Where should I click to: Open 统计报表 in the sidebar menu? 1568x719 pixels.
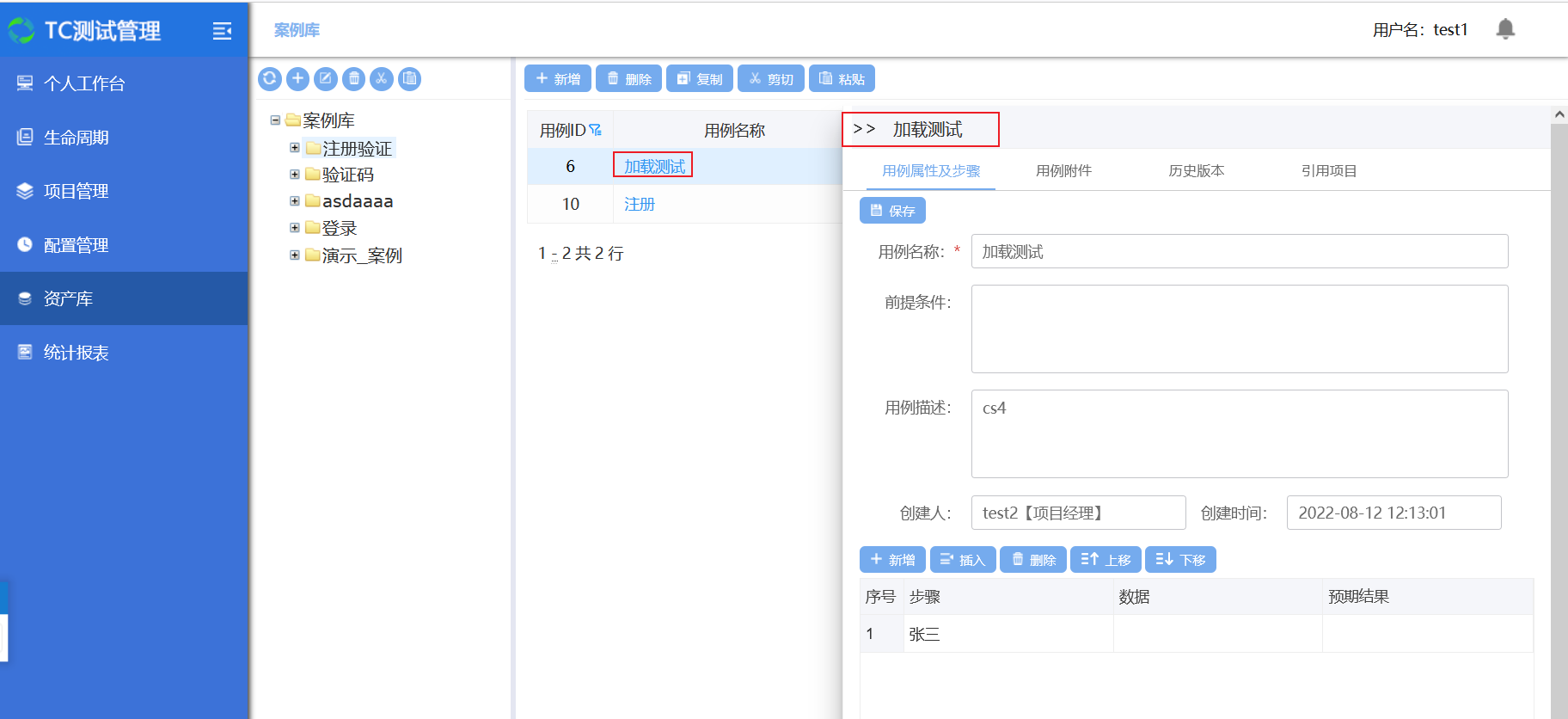[x=76, y=353]
